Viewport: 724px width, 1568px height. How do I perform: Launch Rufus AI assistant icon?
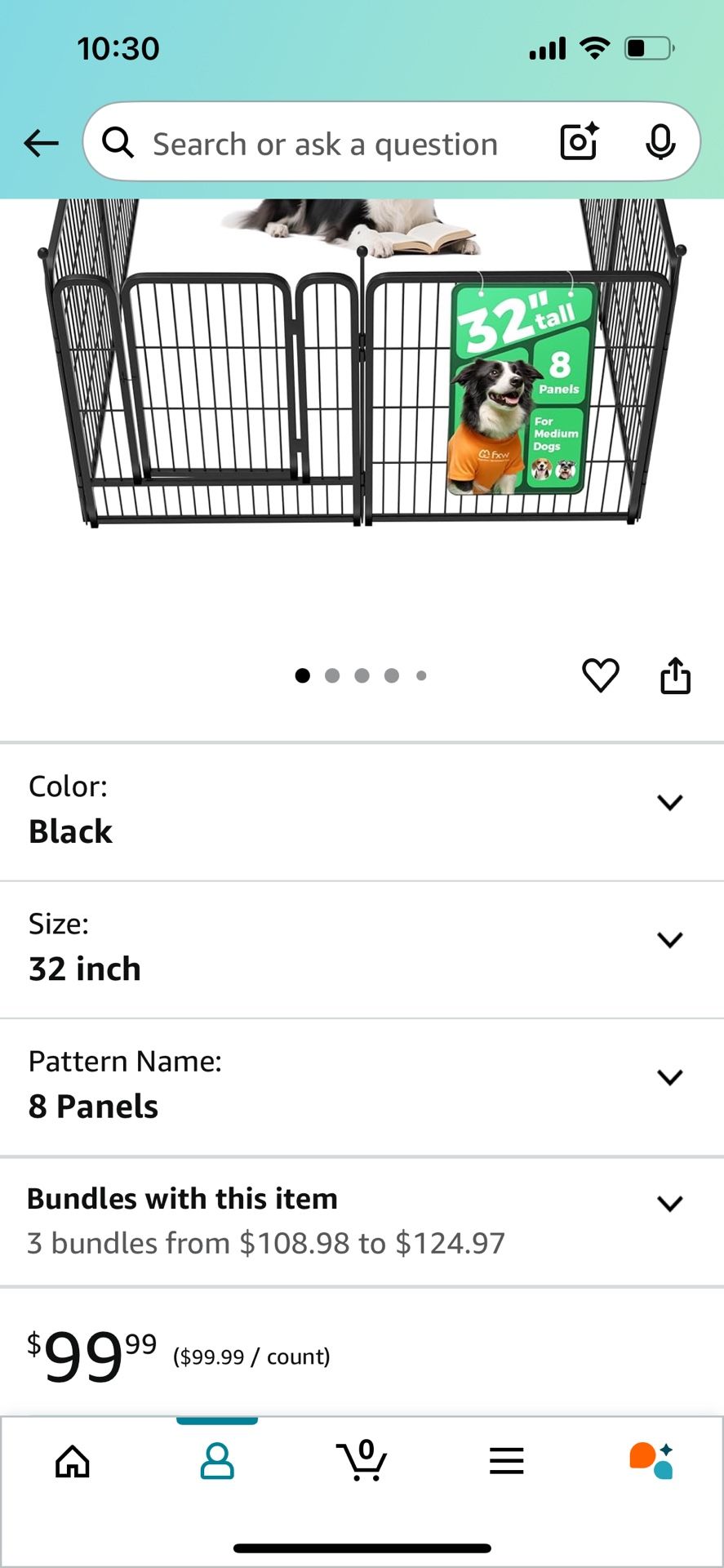click(x=651, y=1461)
